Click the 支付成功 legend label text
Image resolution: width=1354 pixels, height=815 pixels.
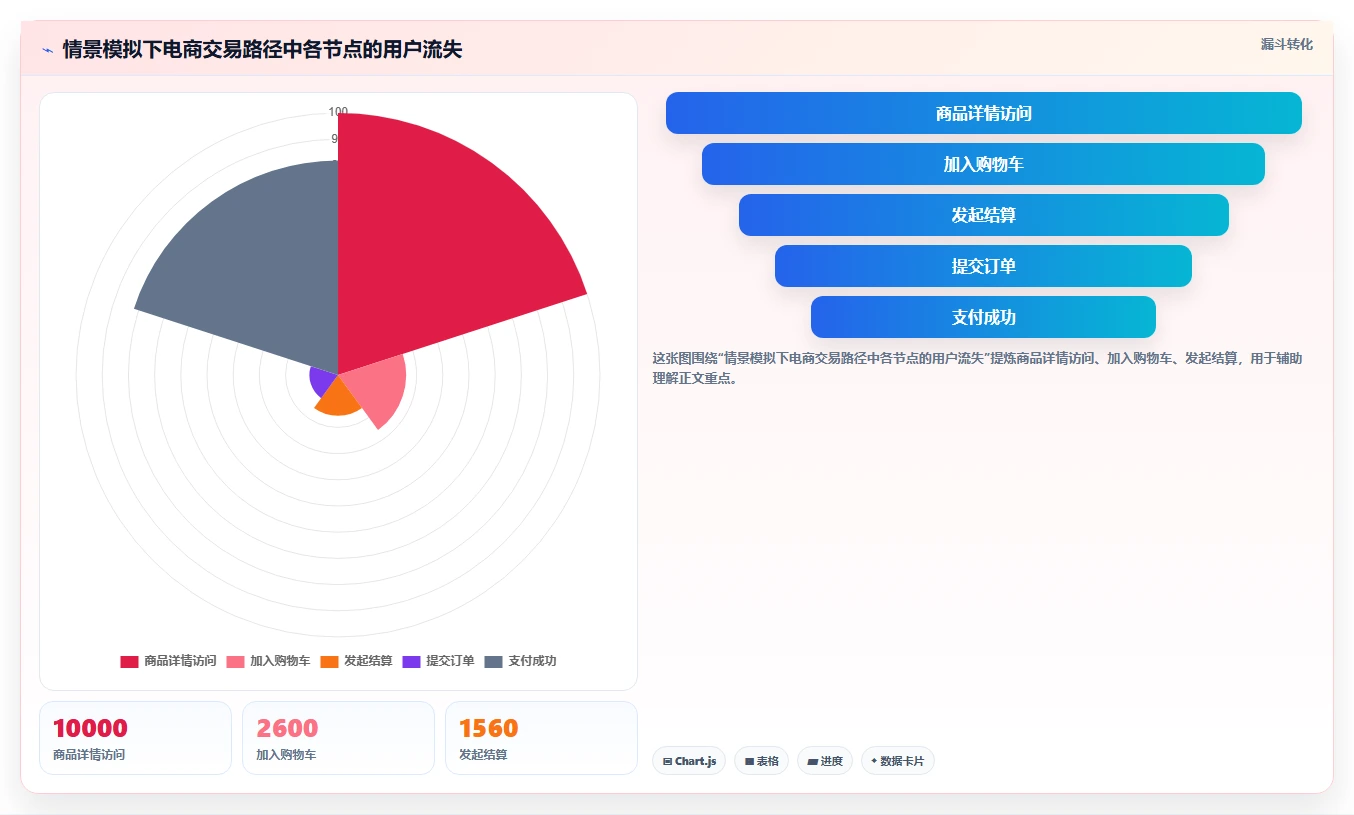[532, 662]
